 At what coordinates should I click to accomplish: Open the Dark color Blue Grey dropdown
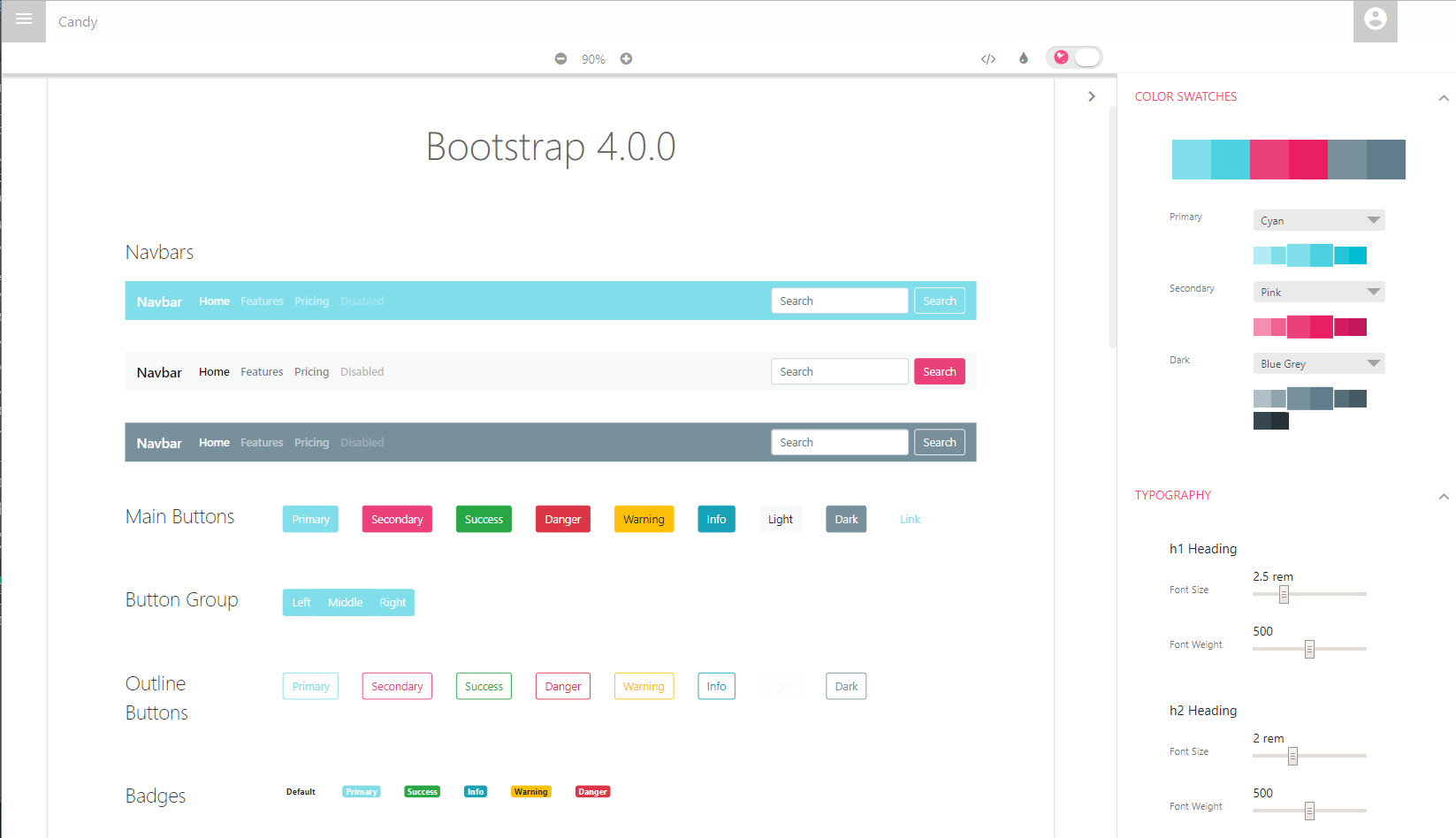tap(1319, 363)
